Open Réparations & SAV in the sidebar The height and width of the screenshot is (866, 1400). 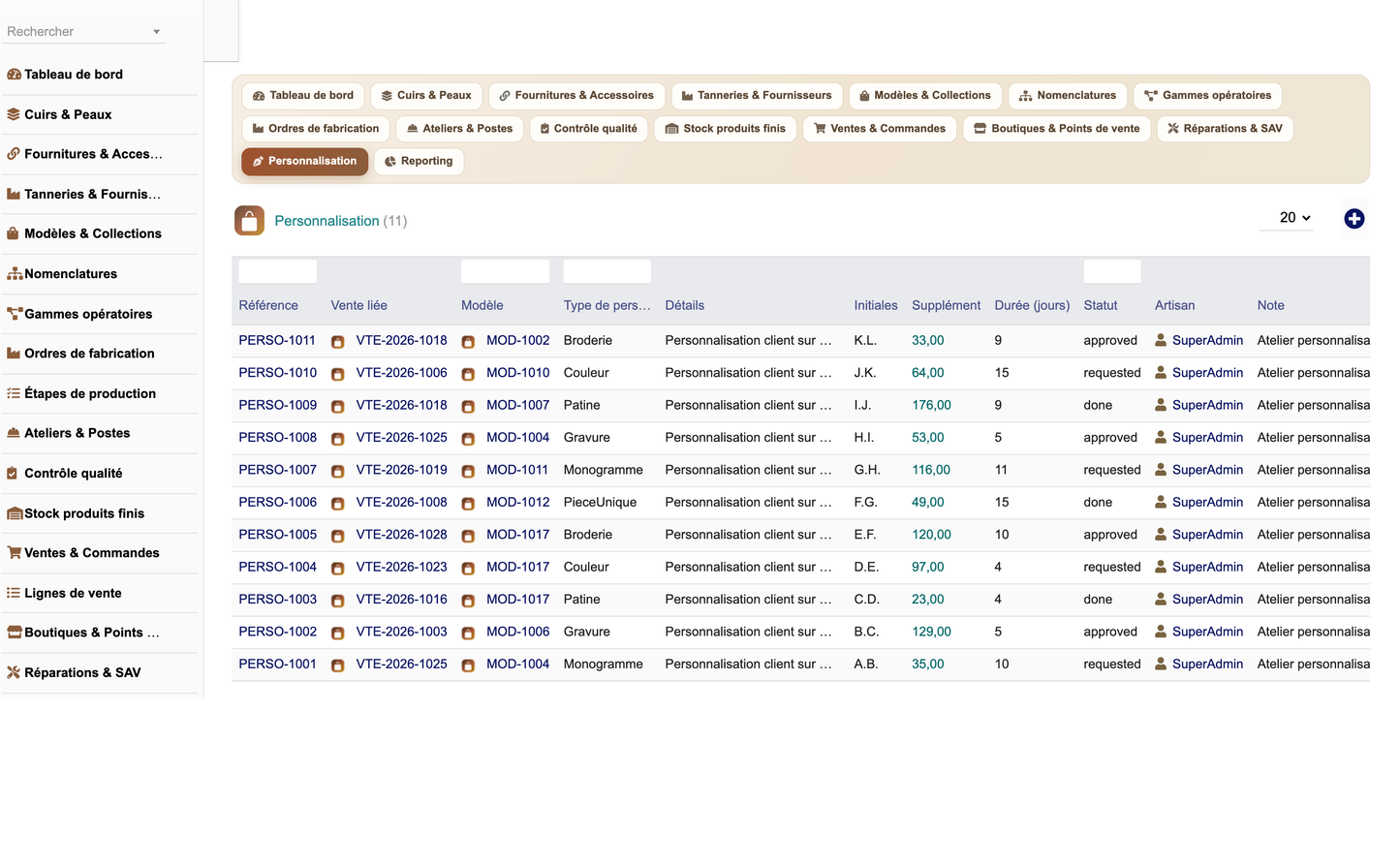click(x=82, y=672)
